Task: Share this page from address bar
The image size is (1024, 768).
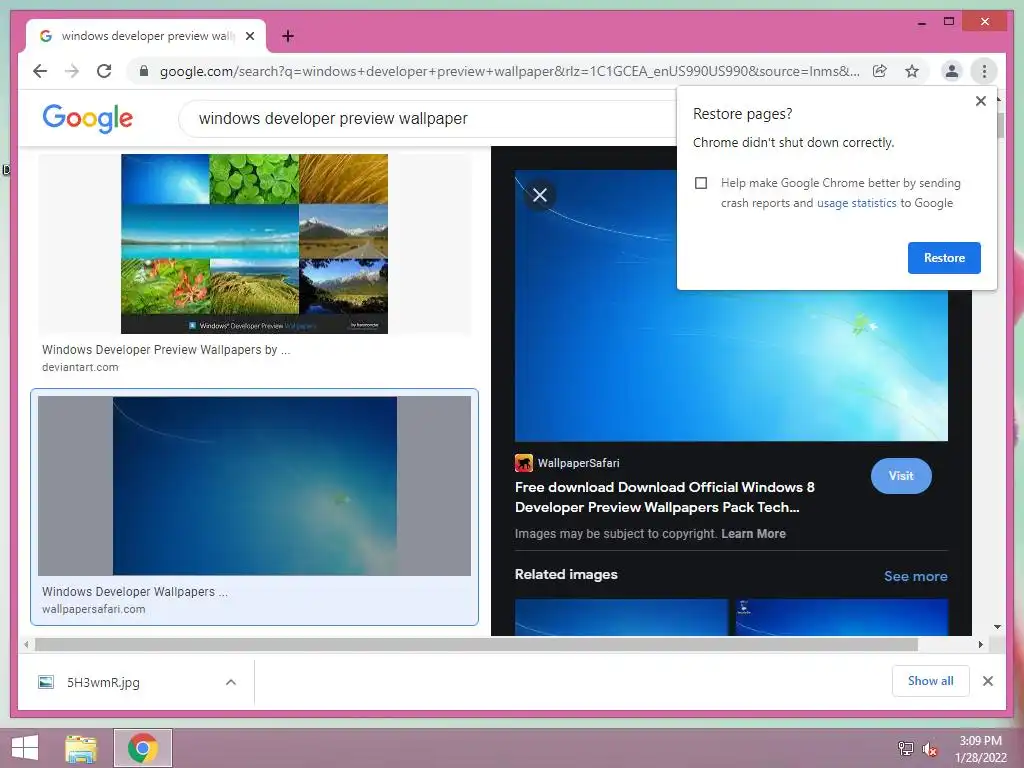Action: 880,71
